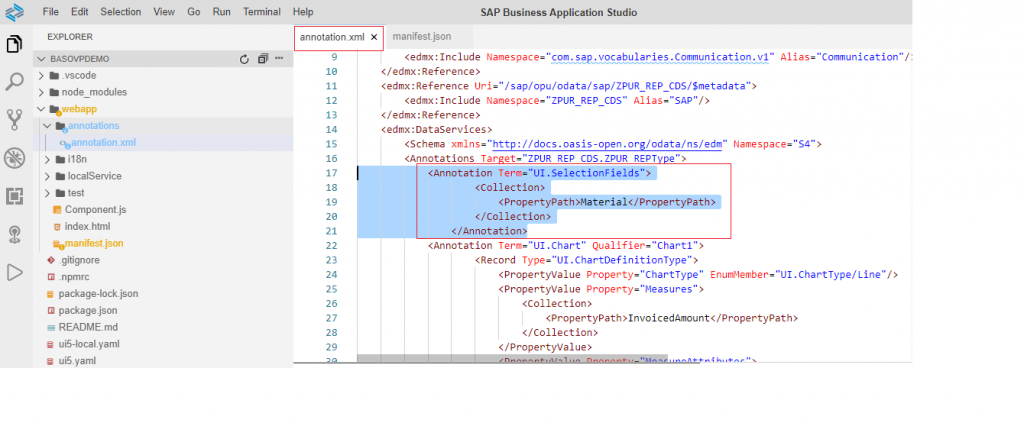Screen dimensions: 1024x426
Task: Click UI.ChartType/Line enum value
Action: pyautogui.click(x=831, y=274)
